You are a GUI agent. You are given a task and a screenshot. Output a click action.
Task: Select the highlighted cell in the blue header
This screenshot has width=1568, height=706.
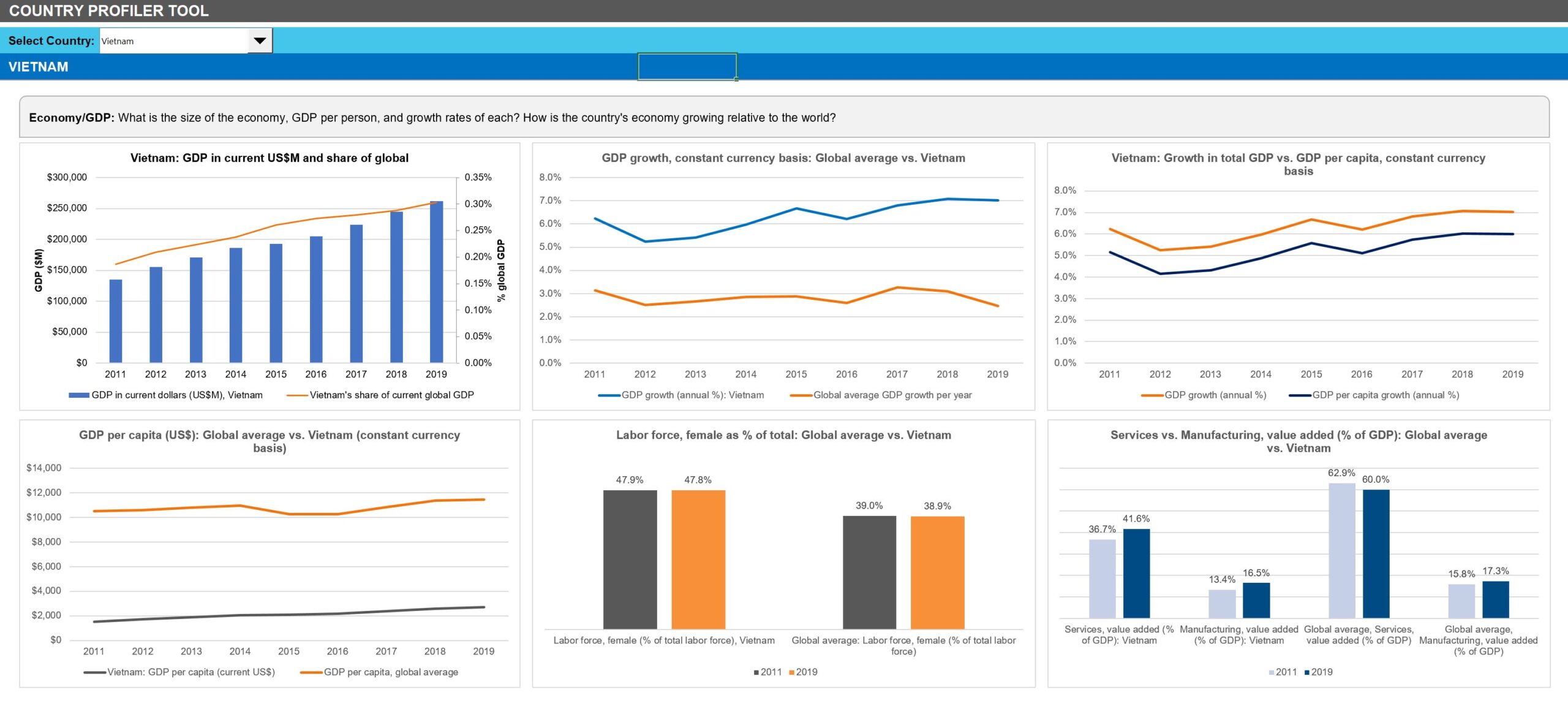click(687, 67)
